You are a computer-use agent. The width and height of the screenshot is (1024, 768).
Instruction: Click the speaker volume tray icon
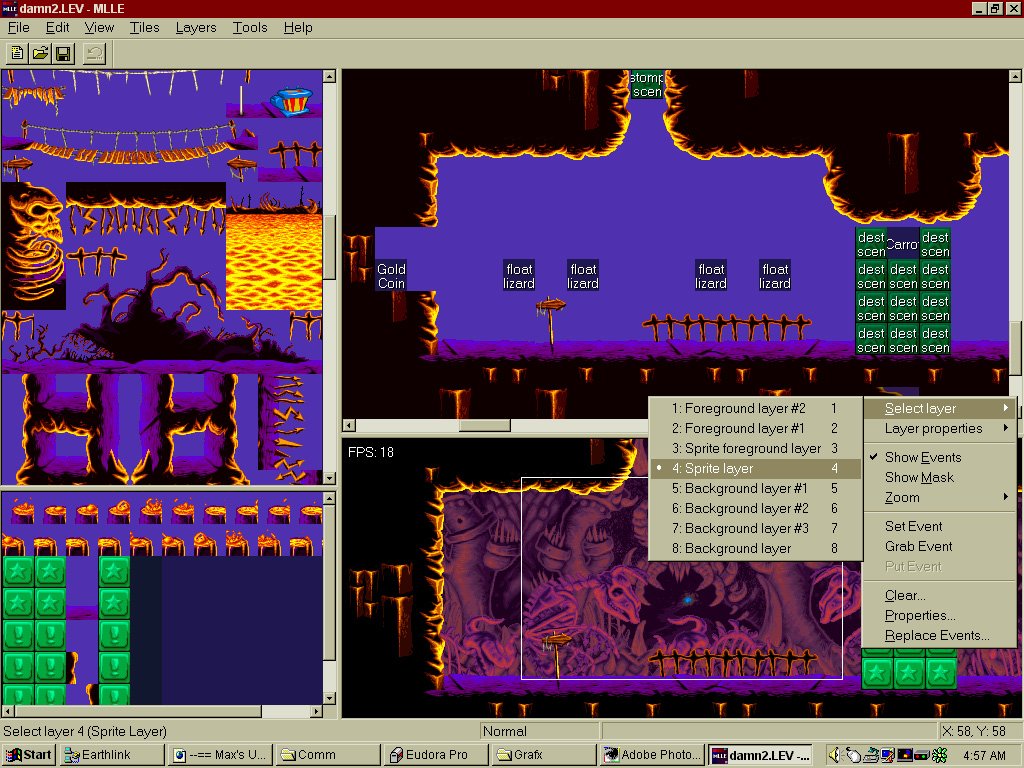click(x=835, y=755)
